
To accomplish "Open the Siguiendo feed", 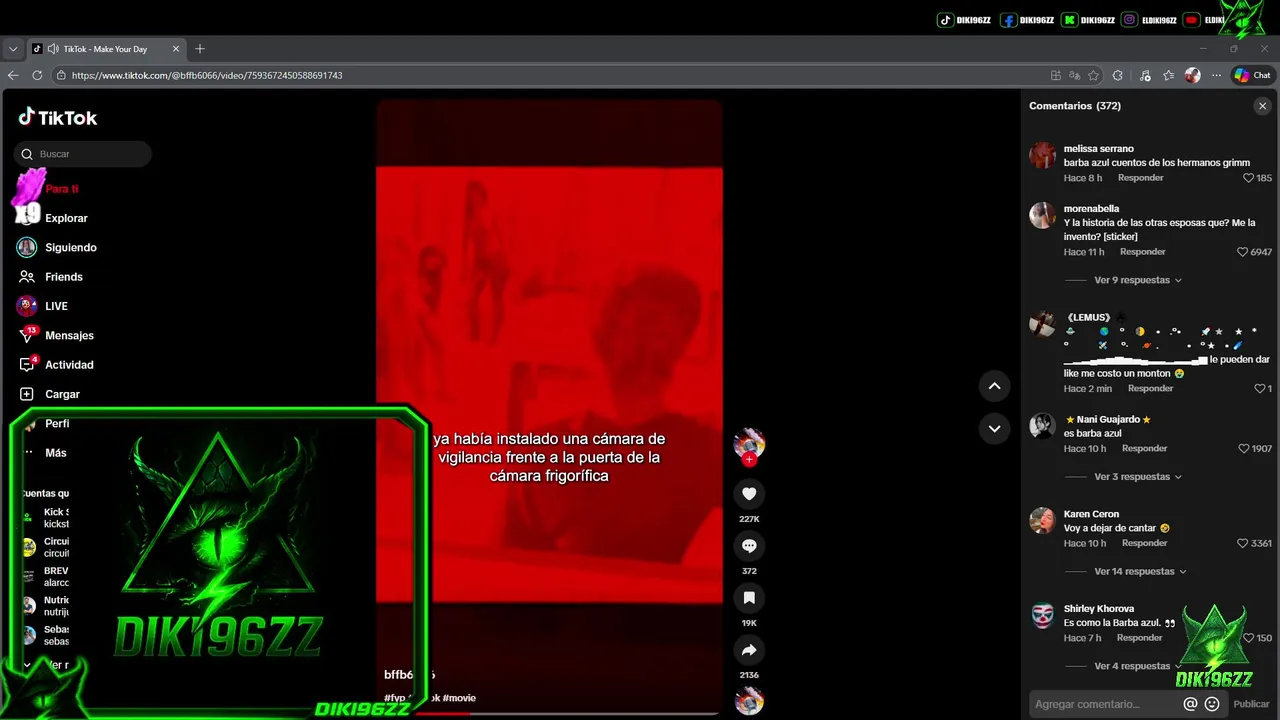I will coord(70,247).
